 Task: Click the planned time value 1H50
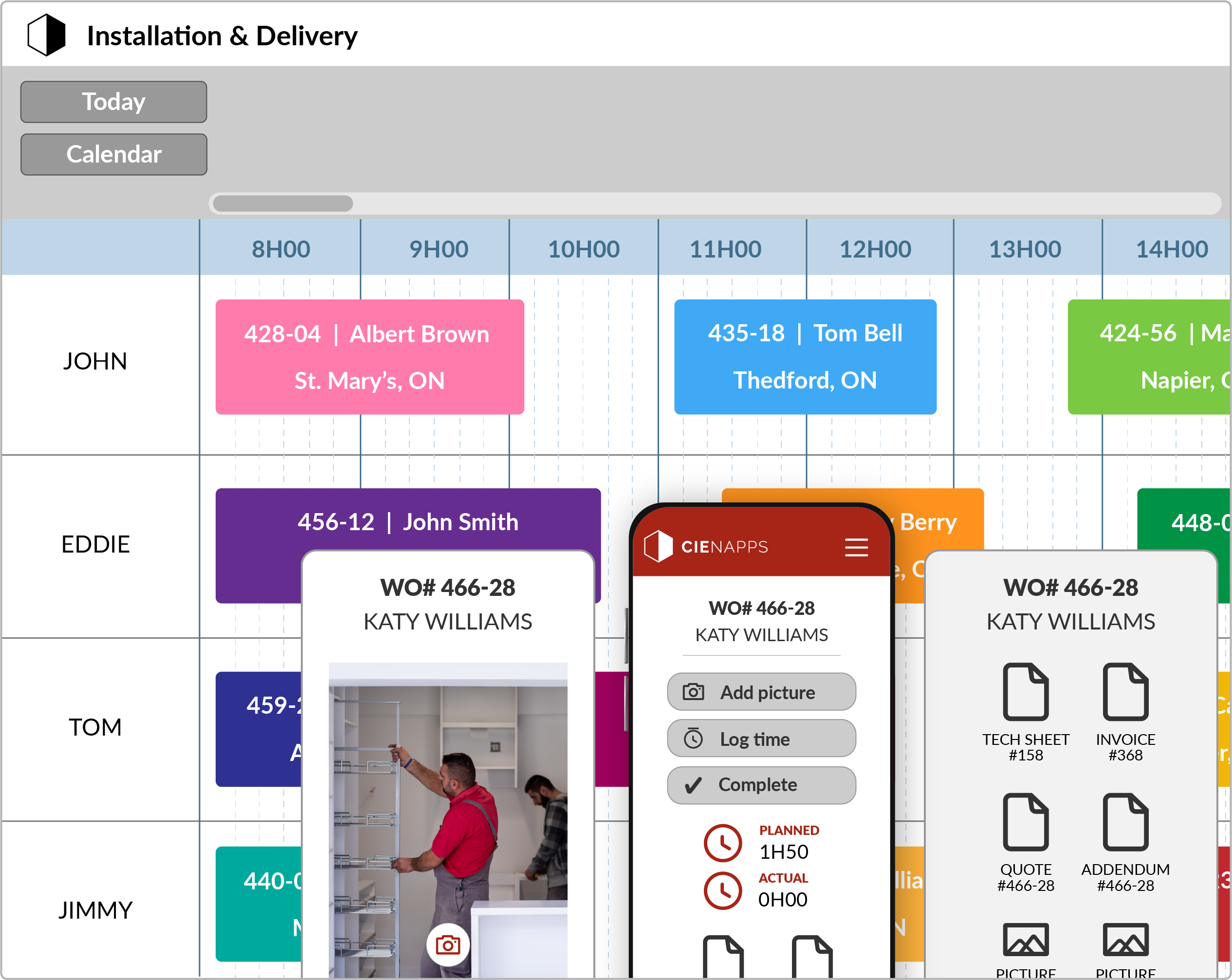[x=783, y=852]
